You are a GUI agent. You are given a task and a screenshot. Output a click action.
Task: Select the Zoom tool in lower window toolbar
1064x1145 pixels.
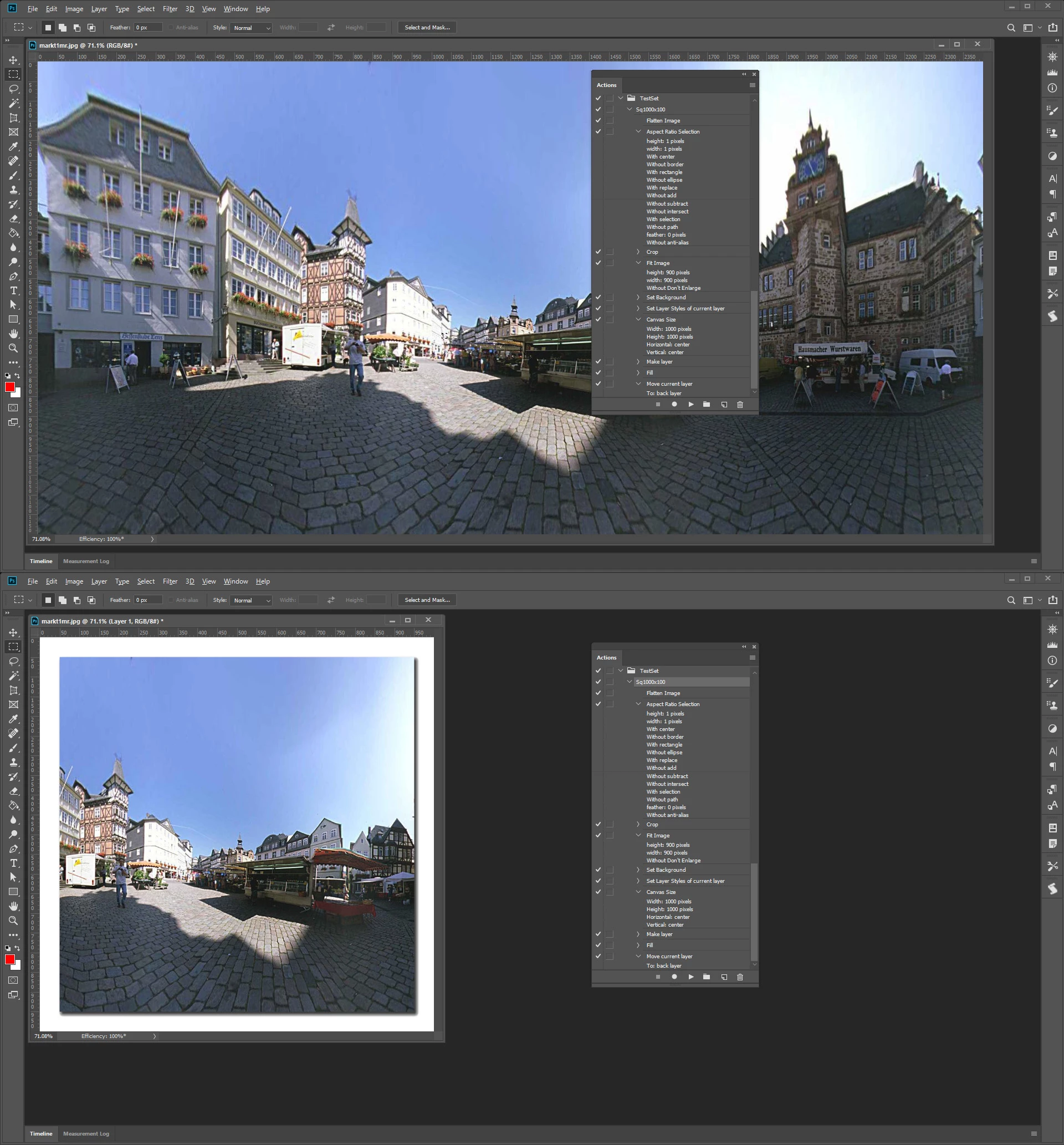pos(13,921)
